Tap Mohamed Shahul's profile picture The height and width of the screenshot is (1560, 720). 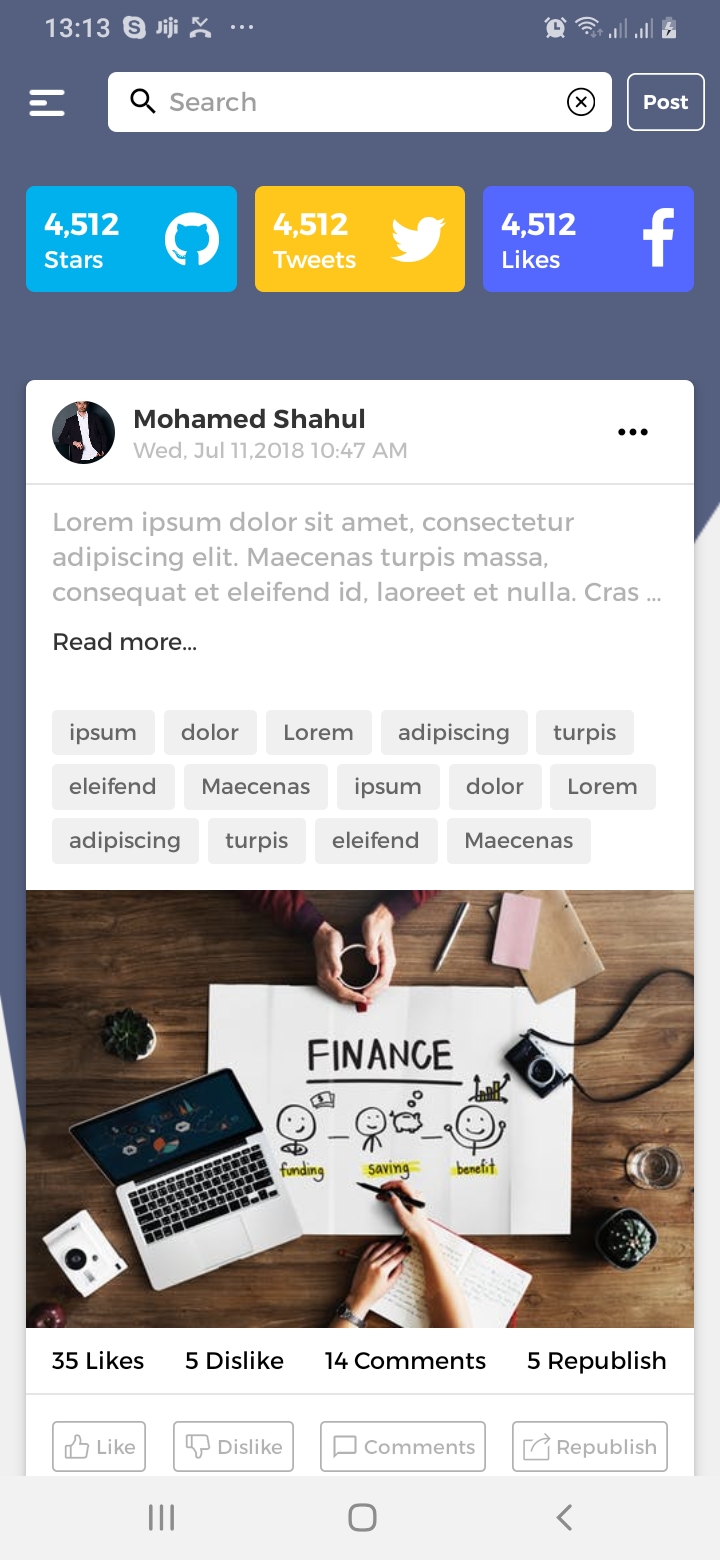pos(83,433)
